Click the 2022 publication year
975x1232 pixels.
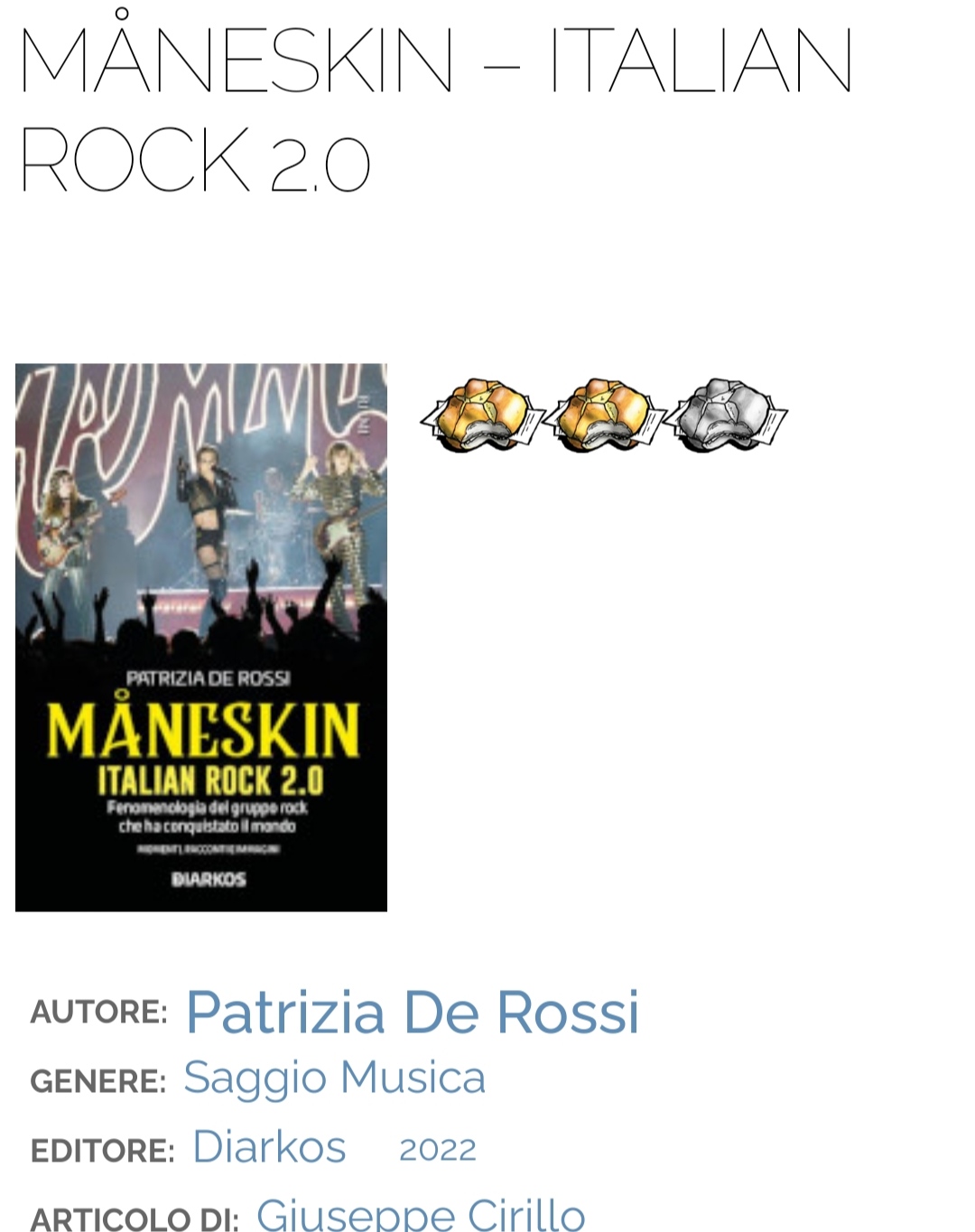[438, 1150]
